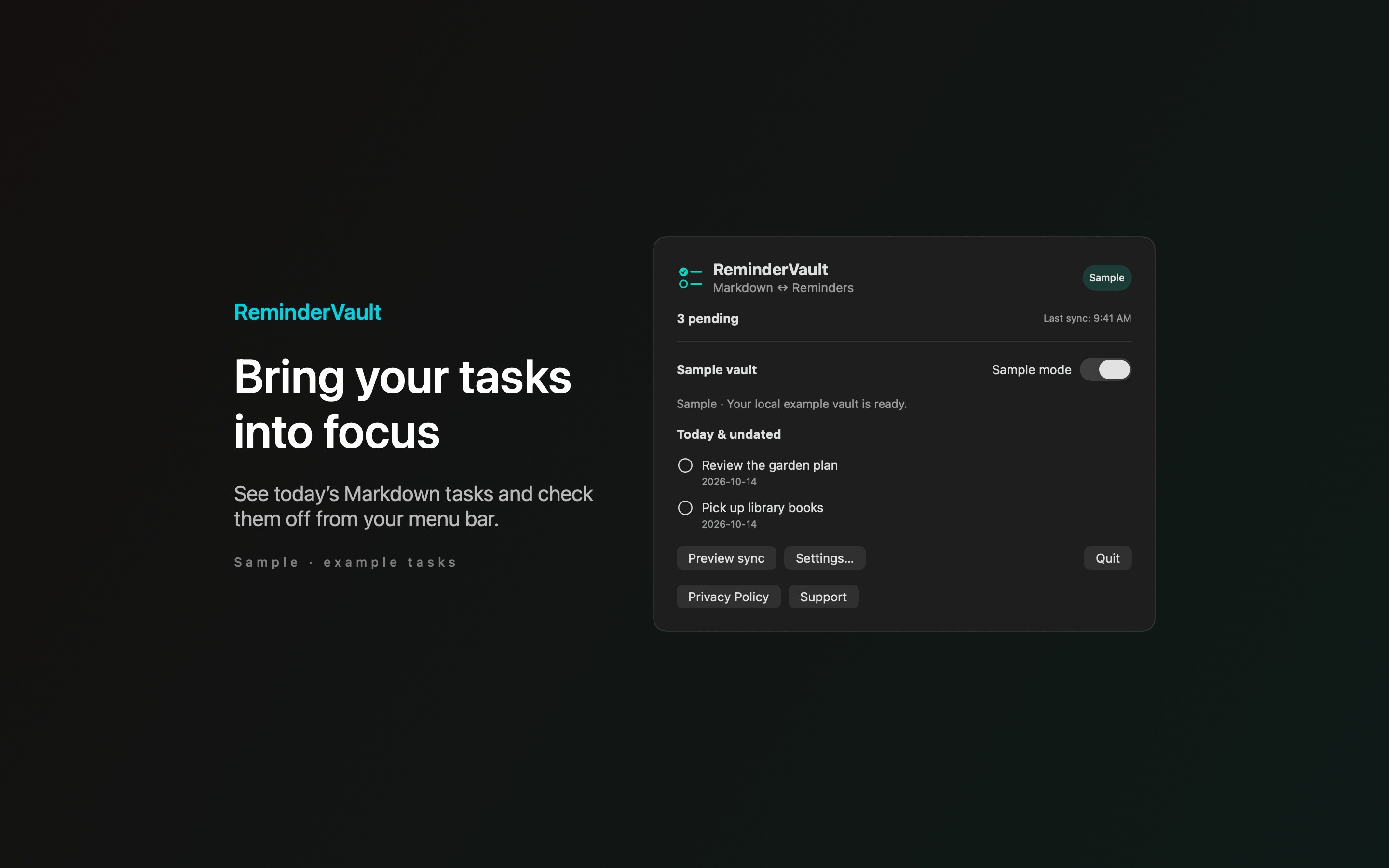
Task: Click the 'Sample mode' label text
Action: pos(1032,370)
